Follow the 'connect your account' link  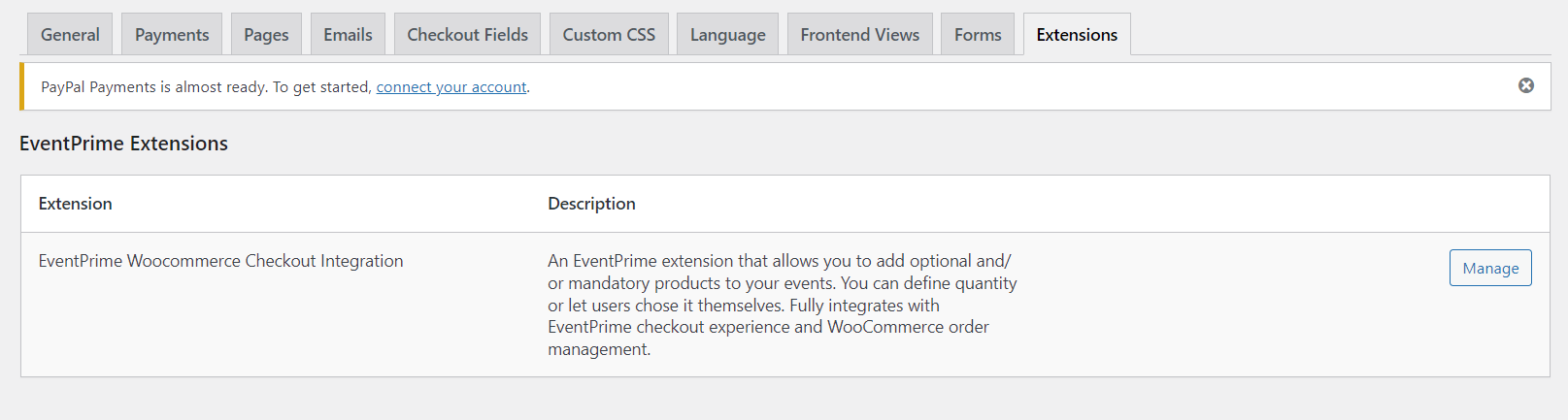click(450, 87)
